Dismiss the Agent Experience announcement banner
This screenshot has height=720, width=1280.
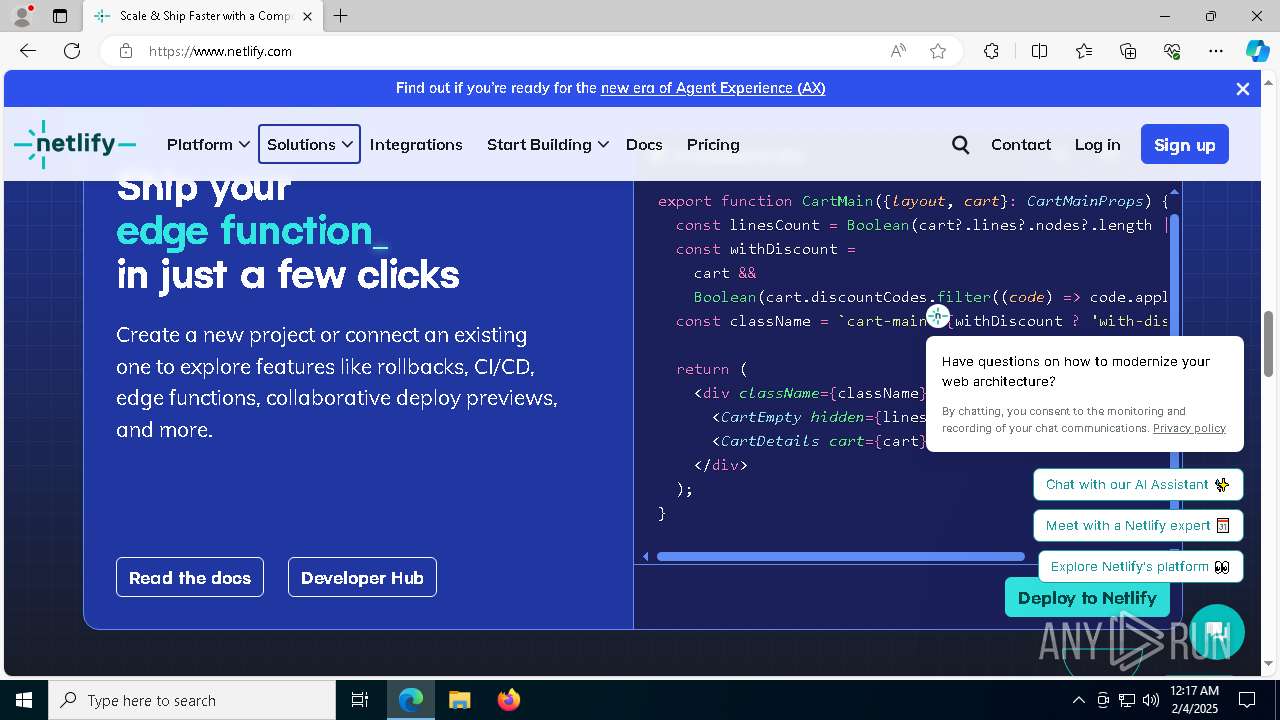(1243, 89)
